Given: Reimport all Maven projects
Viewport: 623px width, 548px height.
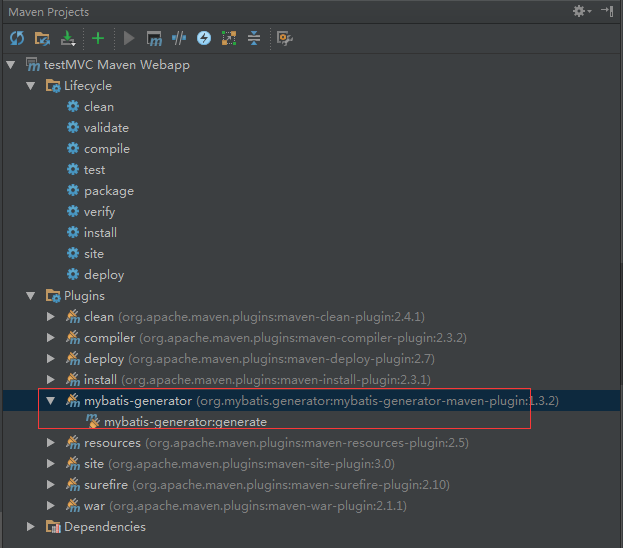Looking at the screenshot, I should pyautogui.click(x=17, y=39).
